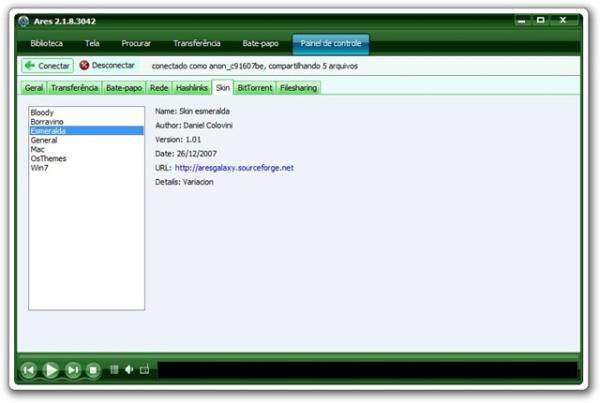600x403 pixels.
Task: Click the Desconectar button
Action: 107,65
